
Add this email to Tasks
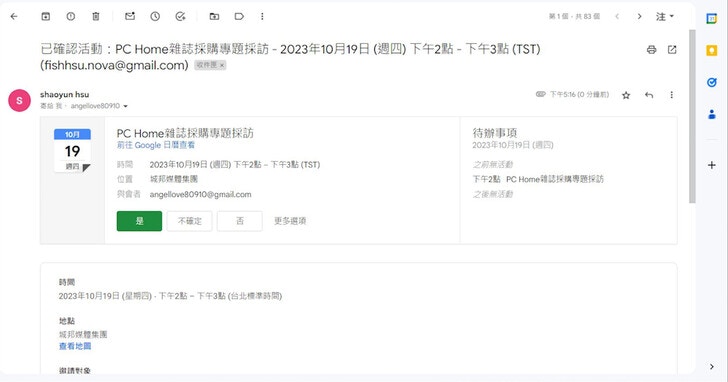pyautogui.click(x=180, y=16)
